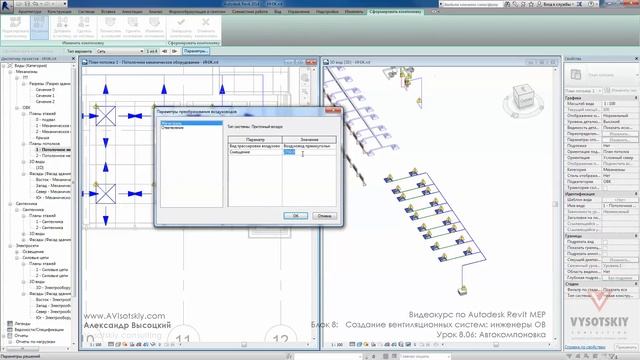Viewport: 640px width, 360px height.
Task: Click the Offset value field in dialog
Action: pyautogui.click(x=309, y=152)
